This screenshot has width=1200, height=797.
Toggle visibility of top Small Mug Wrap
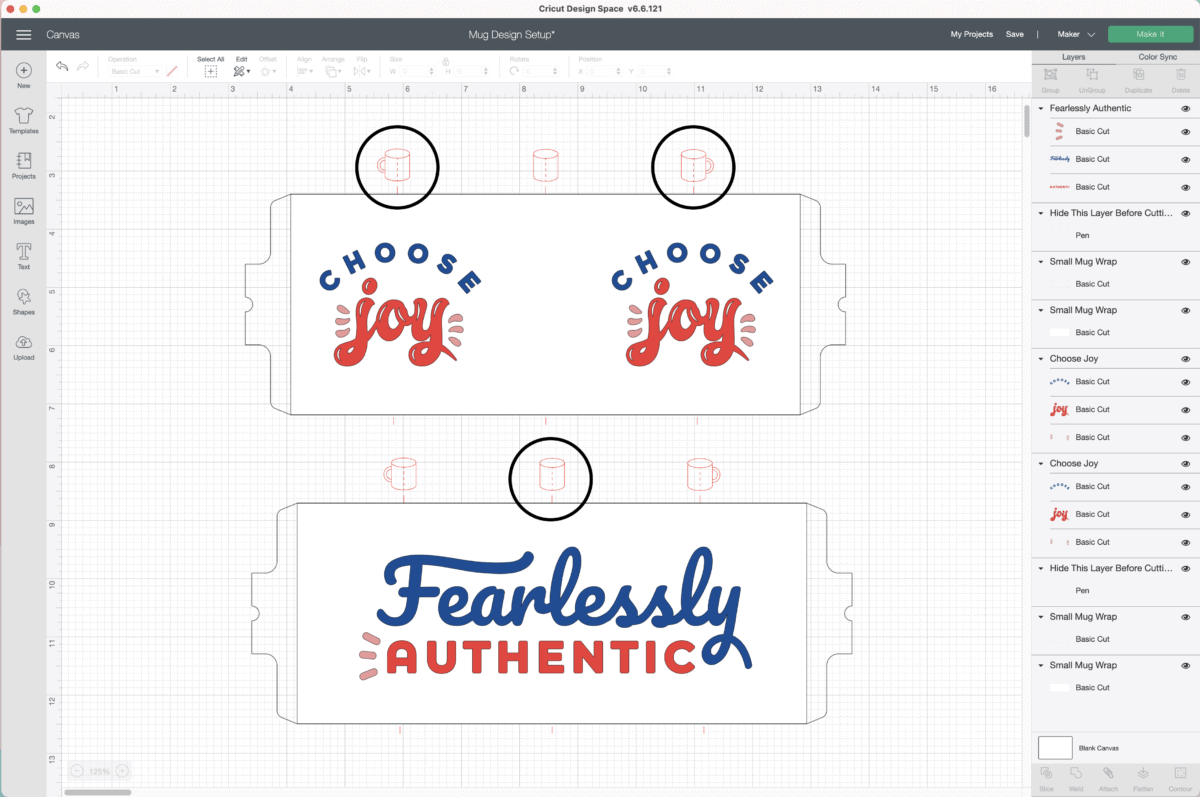point(1185,262)
